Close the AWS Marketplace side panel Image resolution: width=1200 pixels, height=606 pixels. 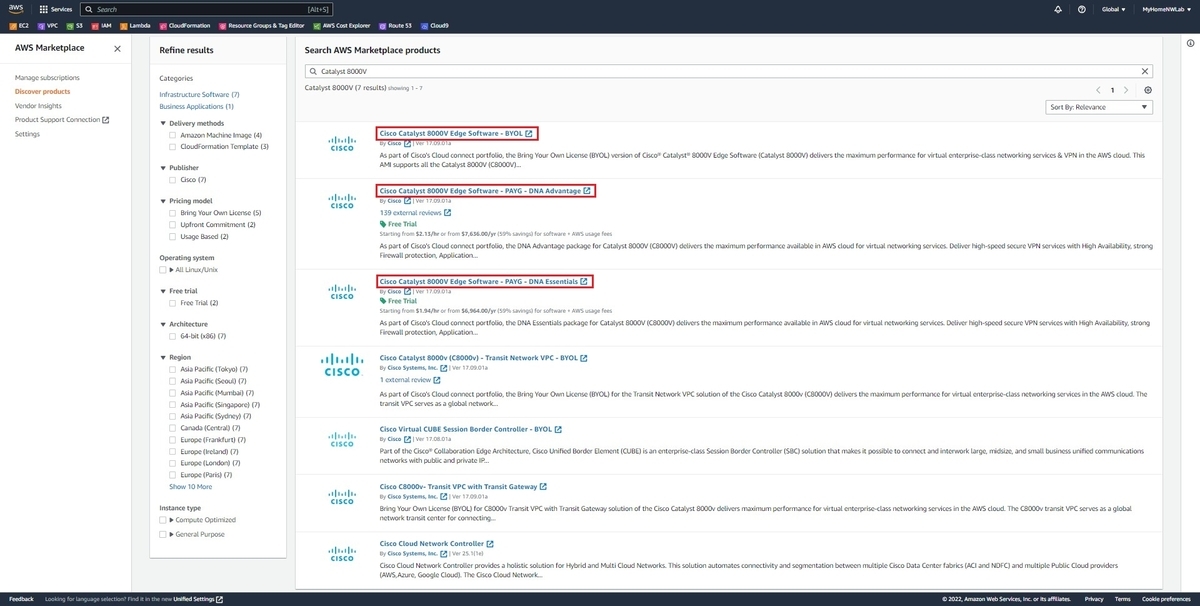click(117, 48)
